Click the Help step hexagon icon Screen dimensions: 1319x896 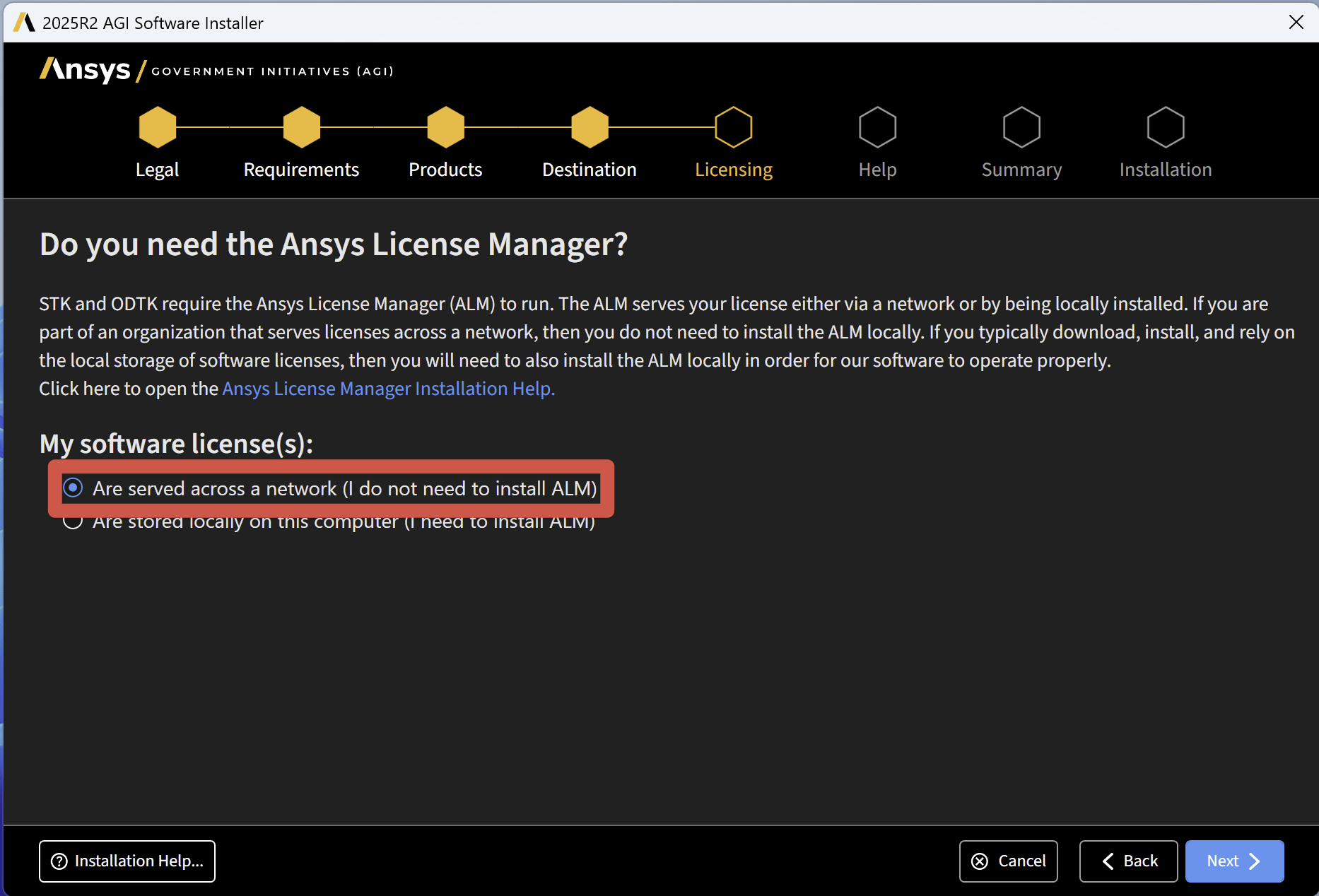[x=877, y=127]
